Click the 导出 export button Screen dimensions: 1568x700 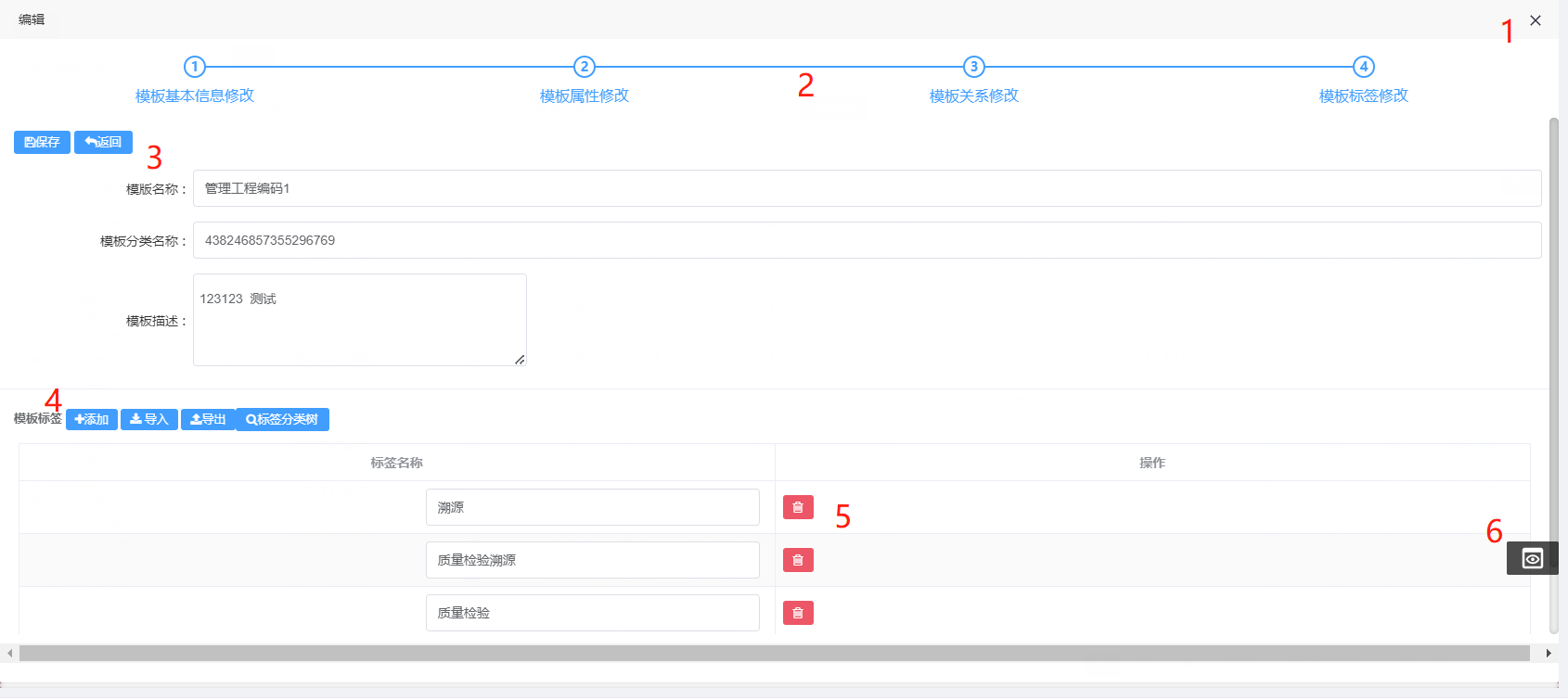pyautogui.click(x=208, y=420)
